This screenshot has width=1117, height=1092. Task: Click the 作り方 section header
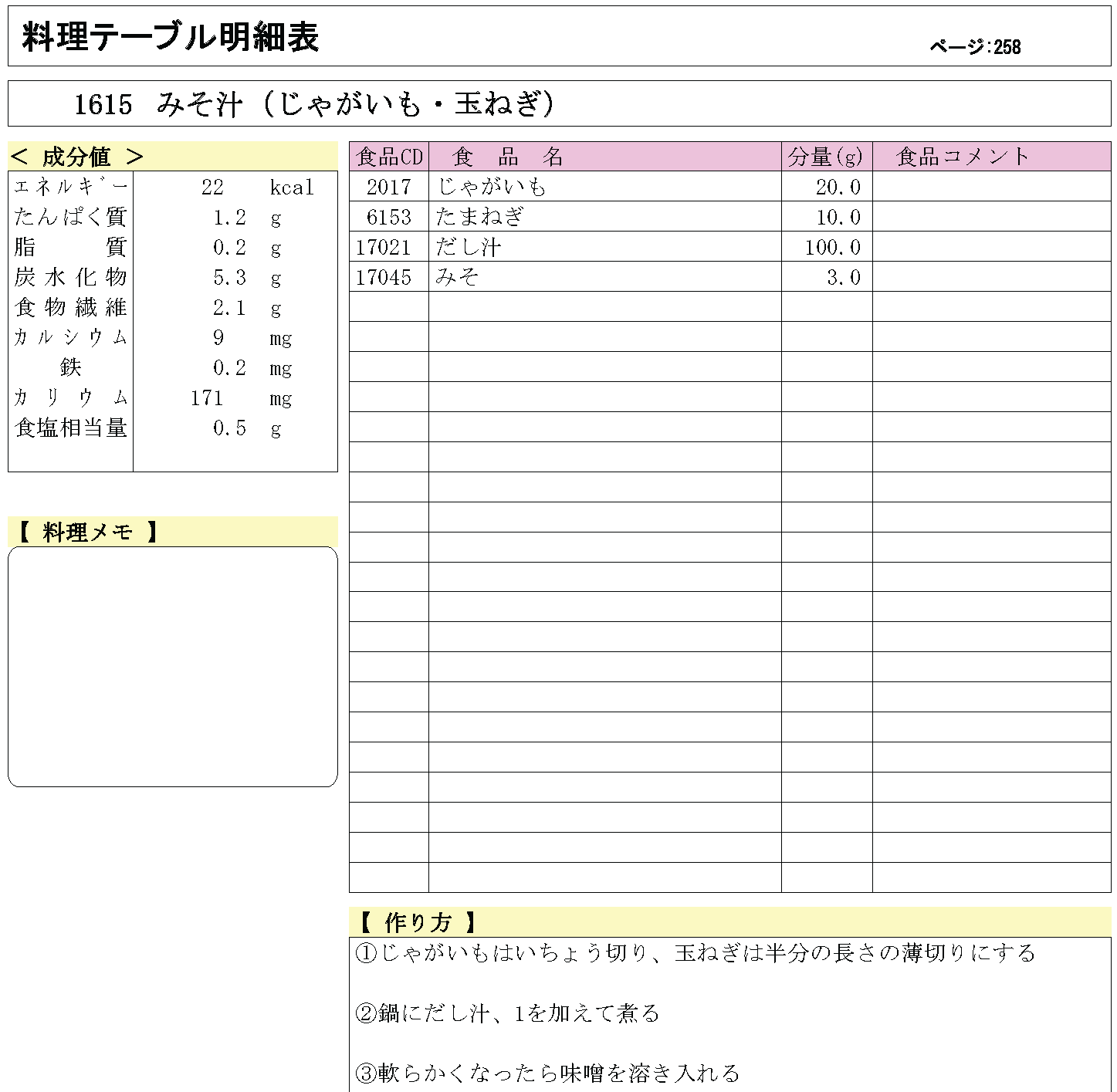tap(418, 922)
